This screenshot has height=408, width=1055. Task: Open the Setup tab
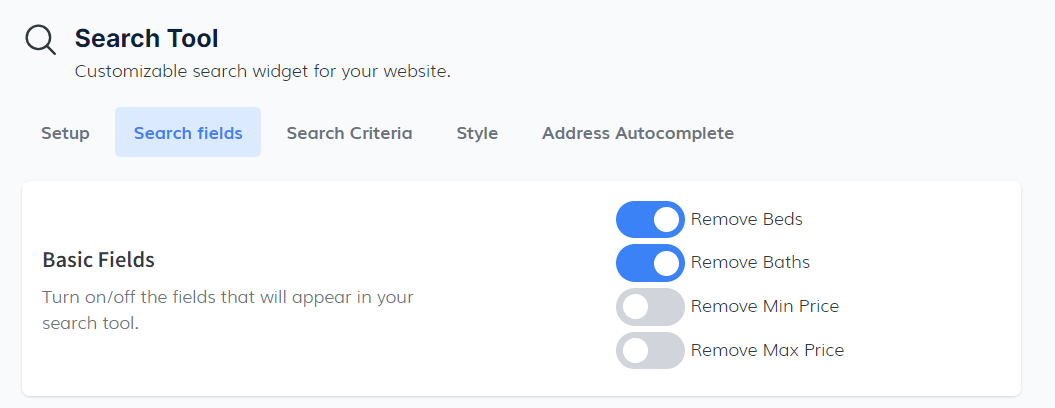65,133
